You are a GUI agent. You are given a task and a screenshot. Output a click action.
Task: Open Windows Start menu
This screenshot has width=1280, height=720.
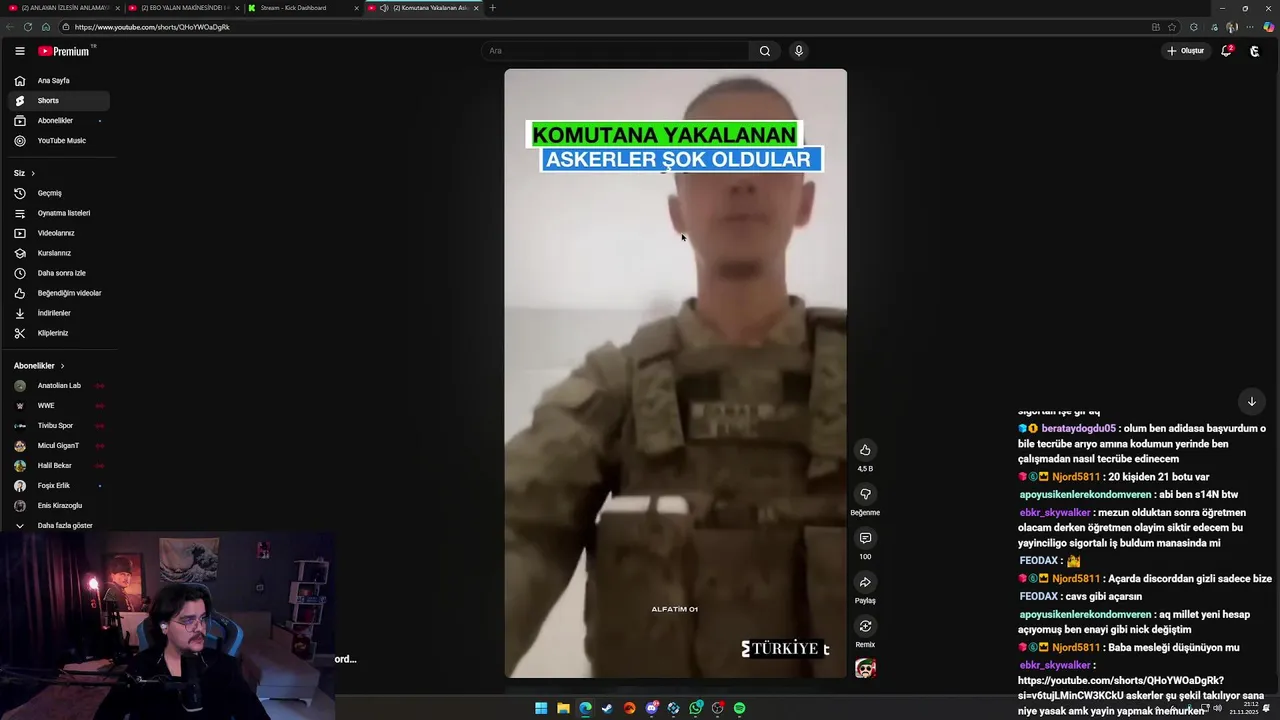click(541, 708)
